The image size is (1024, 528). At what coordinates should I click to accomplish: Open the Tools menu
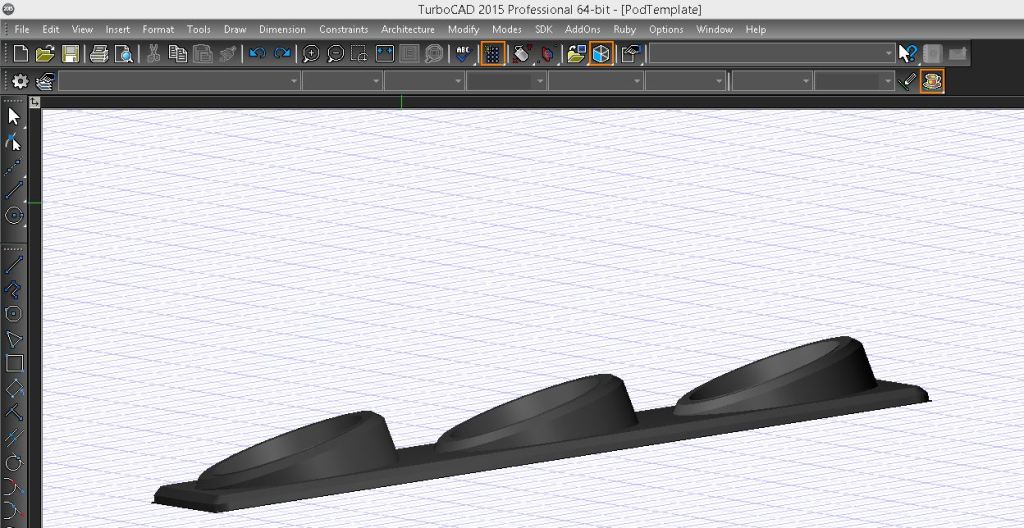[x=199, y=29]
